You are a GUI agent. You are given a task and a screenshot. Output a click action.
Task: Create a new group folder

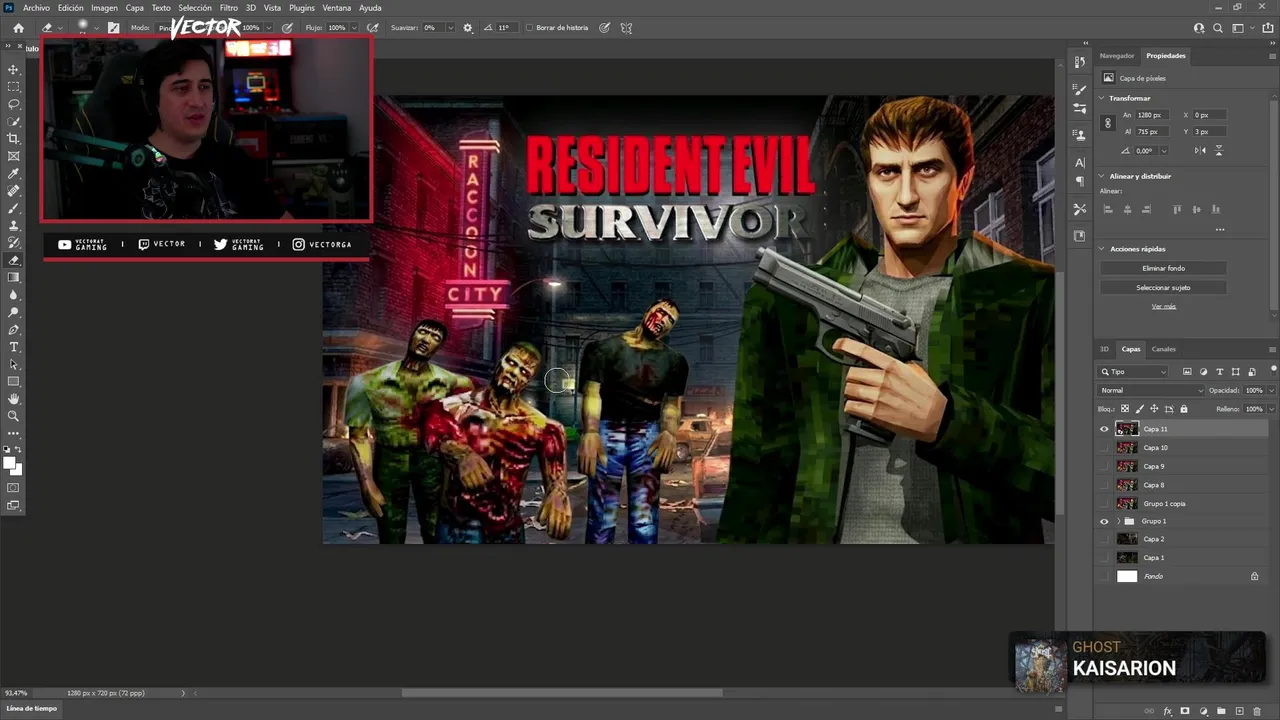(1222, 711)
